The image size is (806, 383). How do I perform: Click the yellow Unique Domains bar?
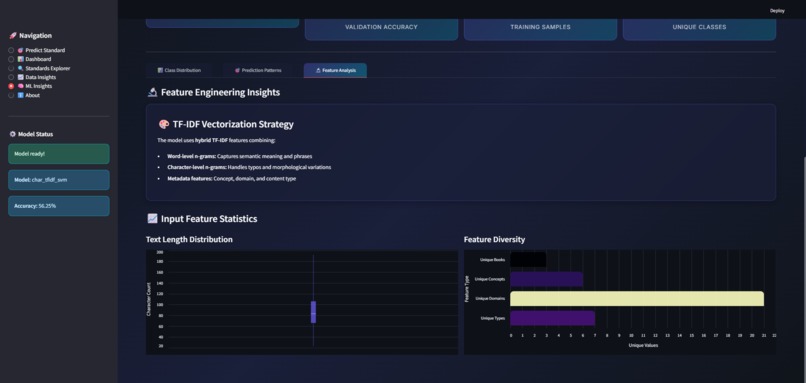point(637,299)
